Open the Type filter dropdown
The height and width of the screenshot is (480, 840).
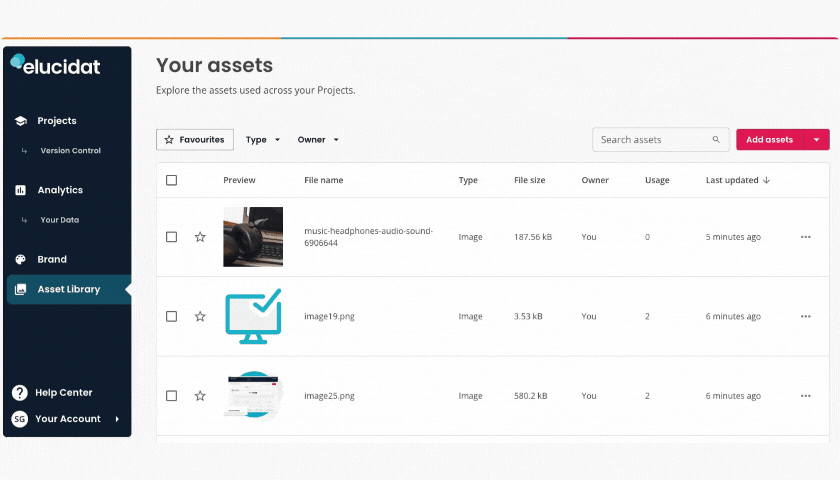262,140
